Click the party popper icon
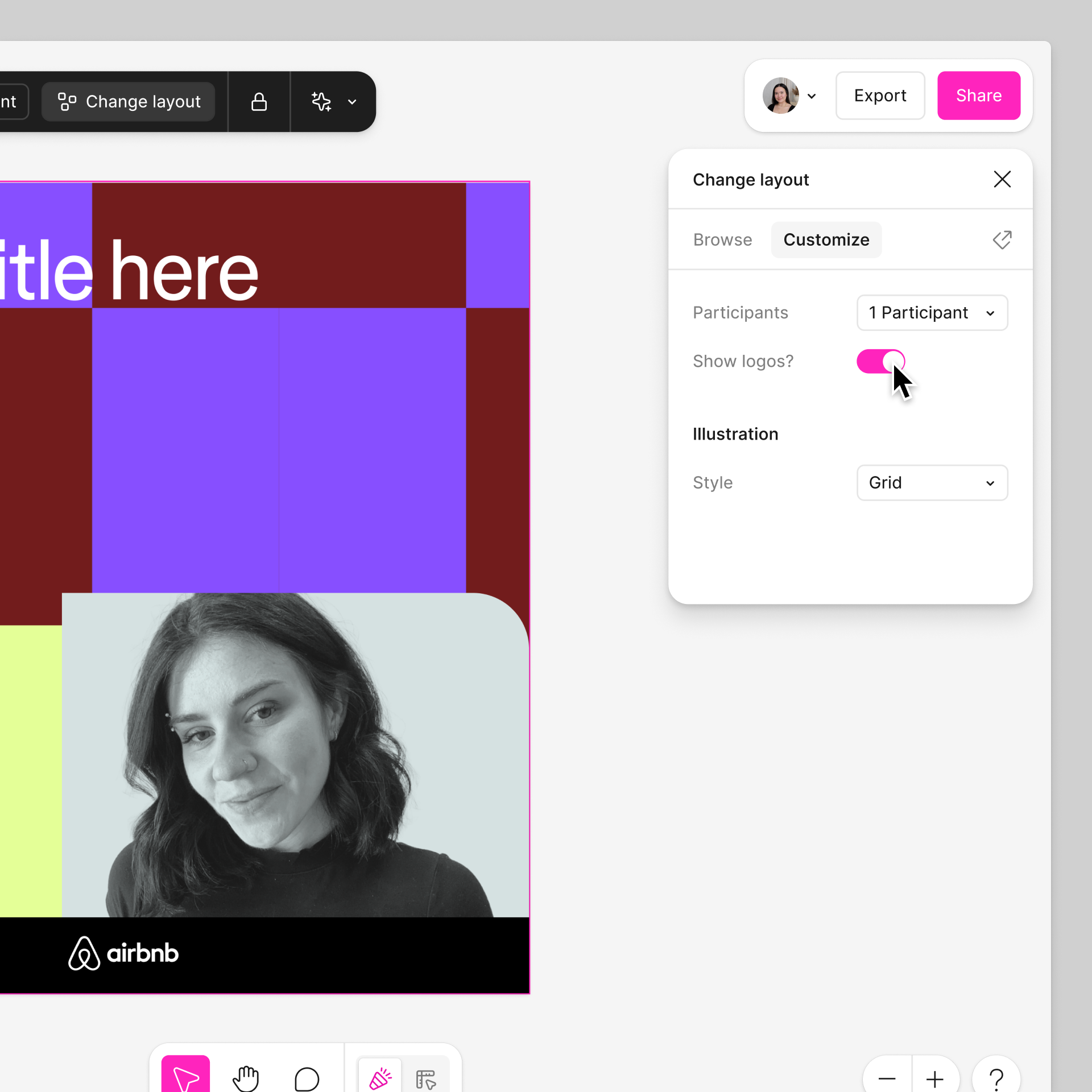Viewport: 1092px width, 1092px height. [380, 1077]
